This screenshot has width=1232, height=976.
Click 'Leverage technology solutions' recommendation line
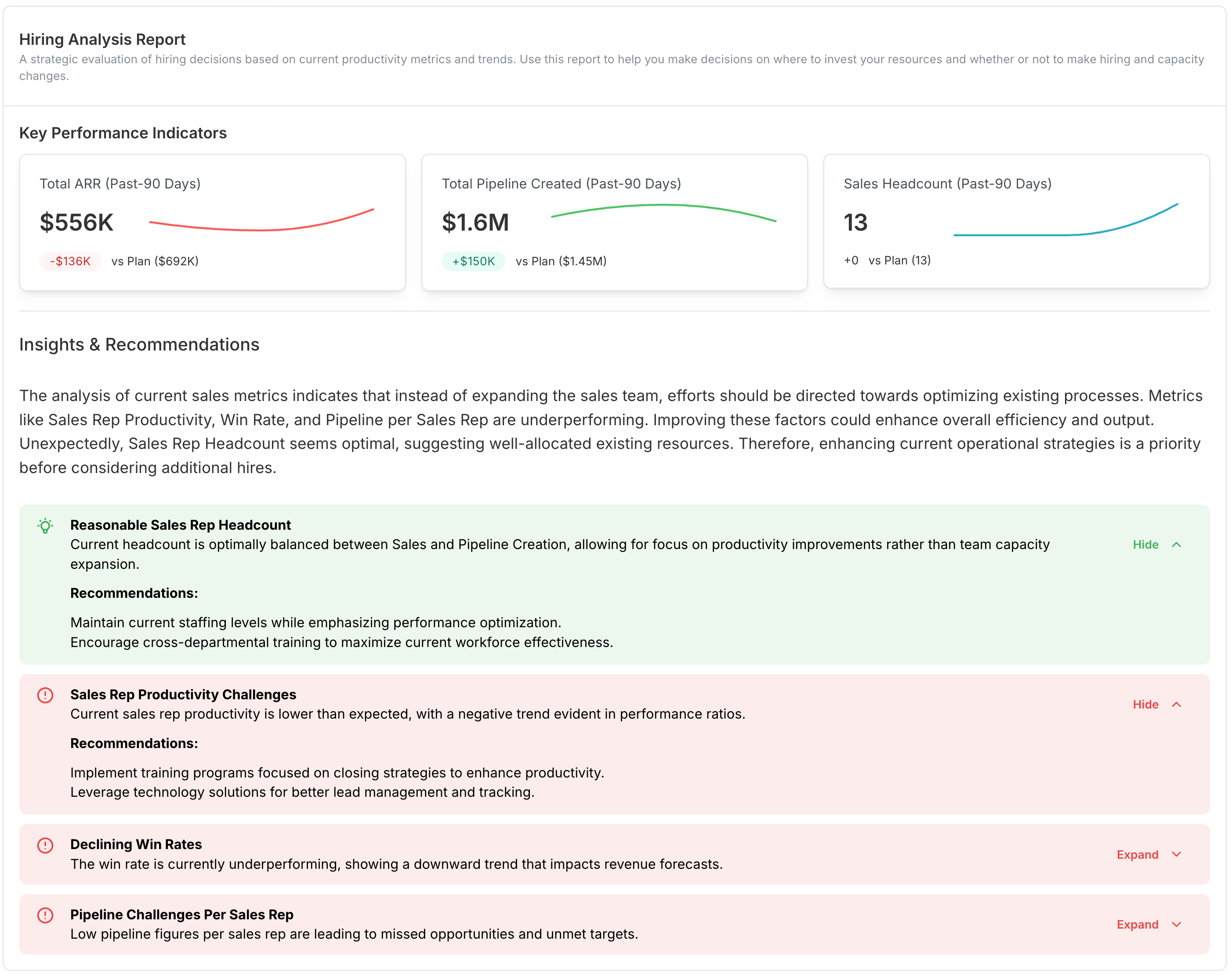tap(302, 792)
